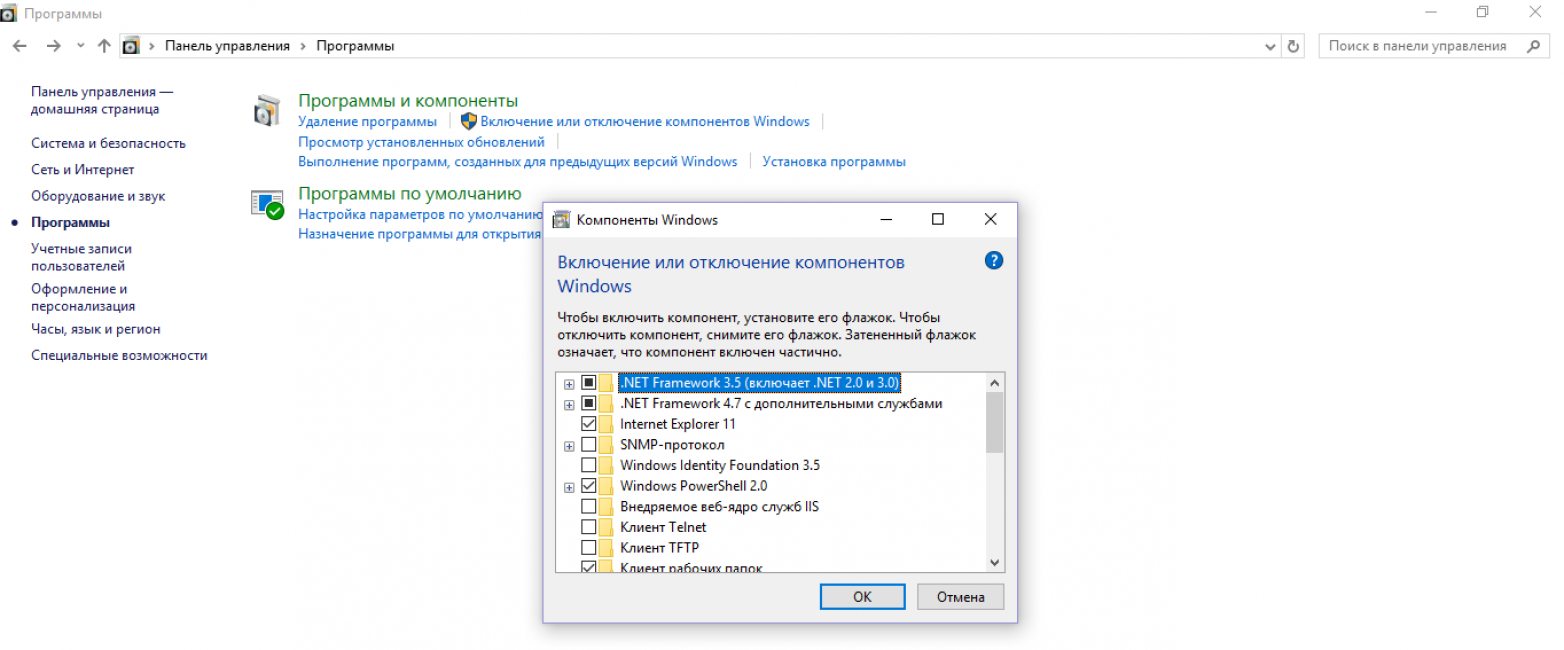The height and width of the screenshot is (650, 1564).
Task: Click the Programs and Features icon
Action: click(266, 111)
